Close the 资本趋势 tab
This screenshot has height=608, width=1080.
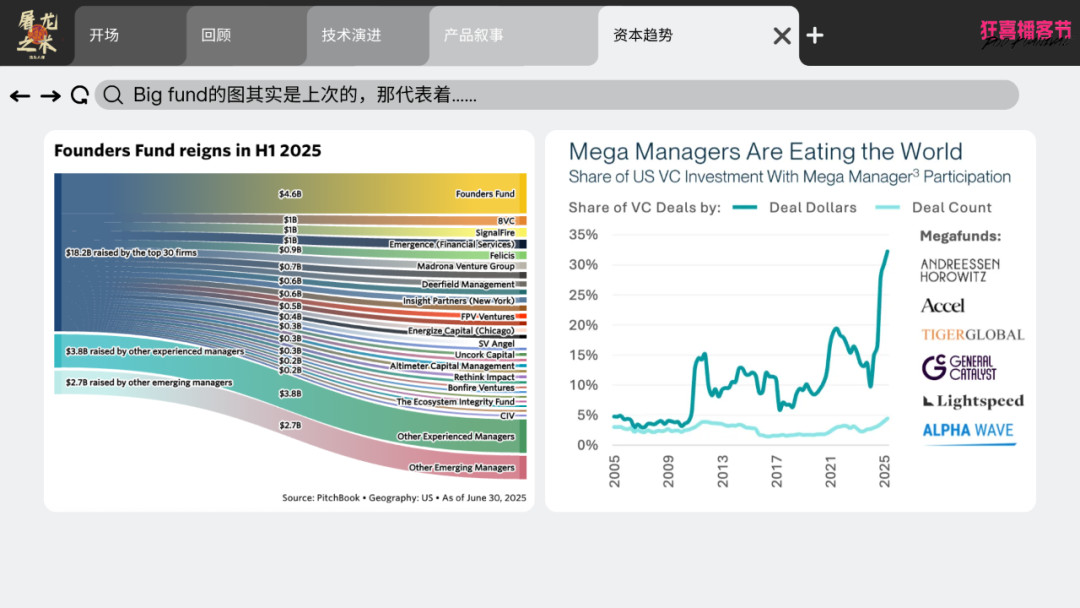(x=782, y=36)
